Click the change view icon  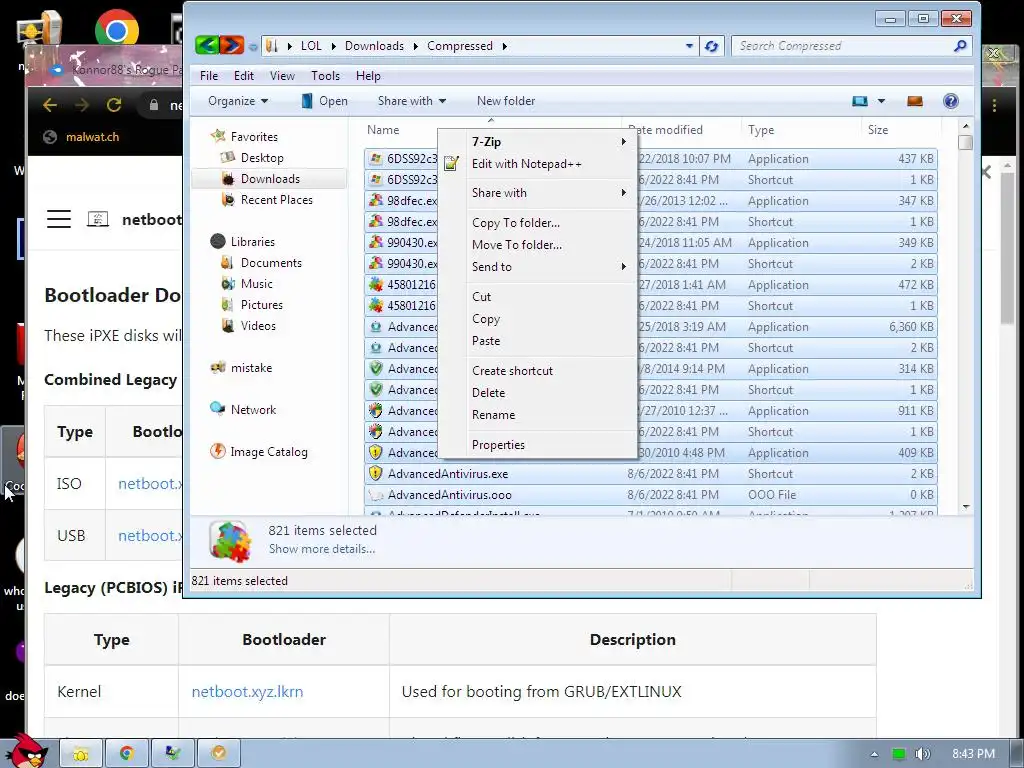859,101
